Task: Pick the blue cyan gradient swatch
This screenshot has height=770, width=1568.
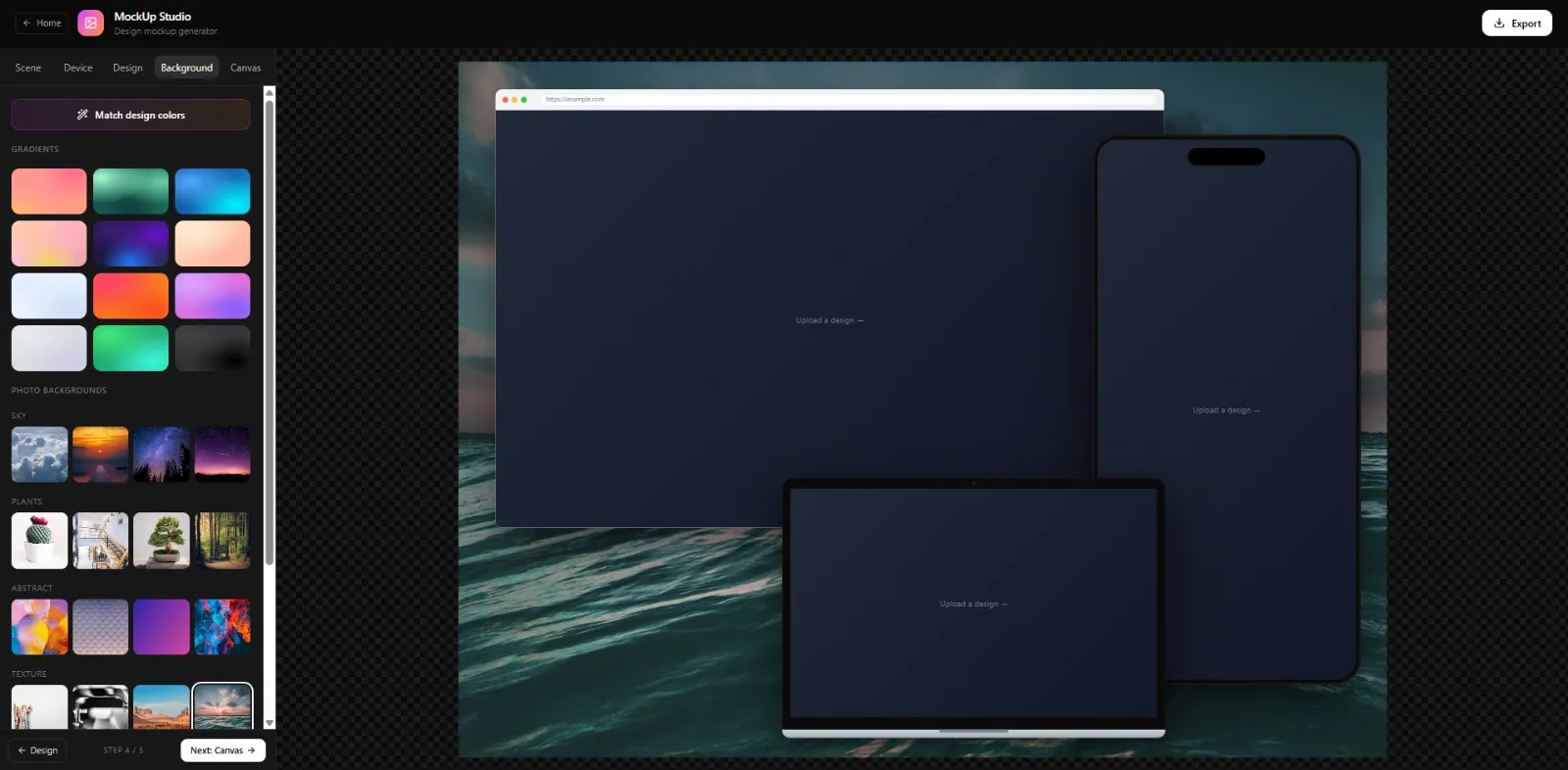Action: (x=213, y=191)
